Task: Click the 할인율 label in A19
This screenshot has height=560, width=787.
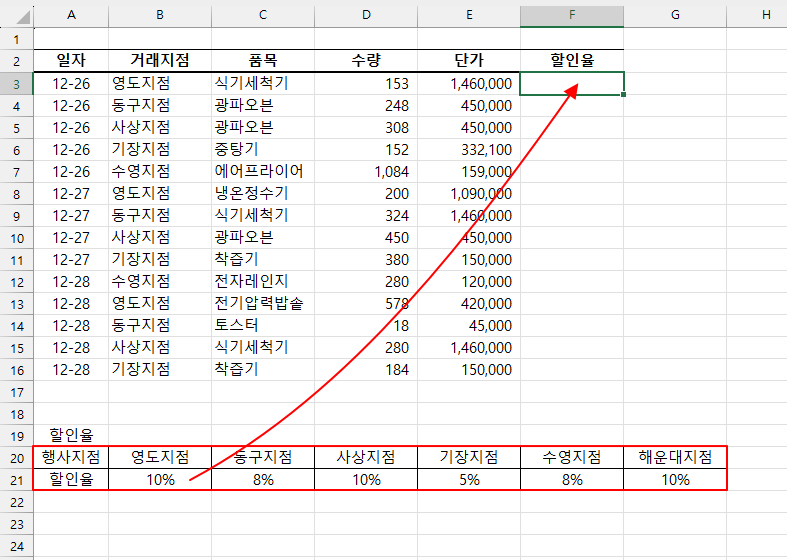Action: 71,436
